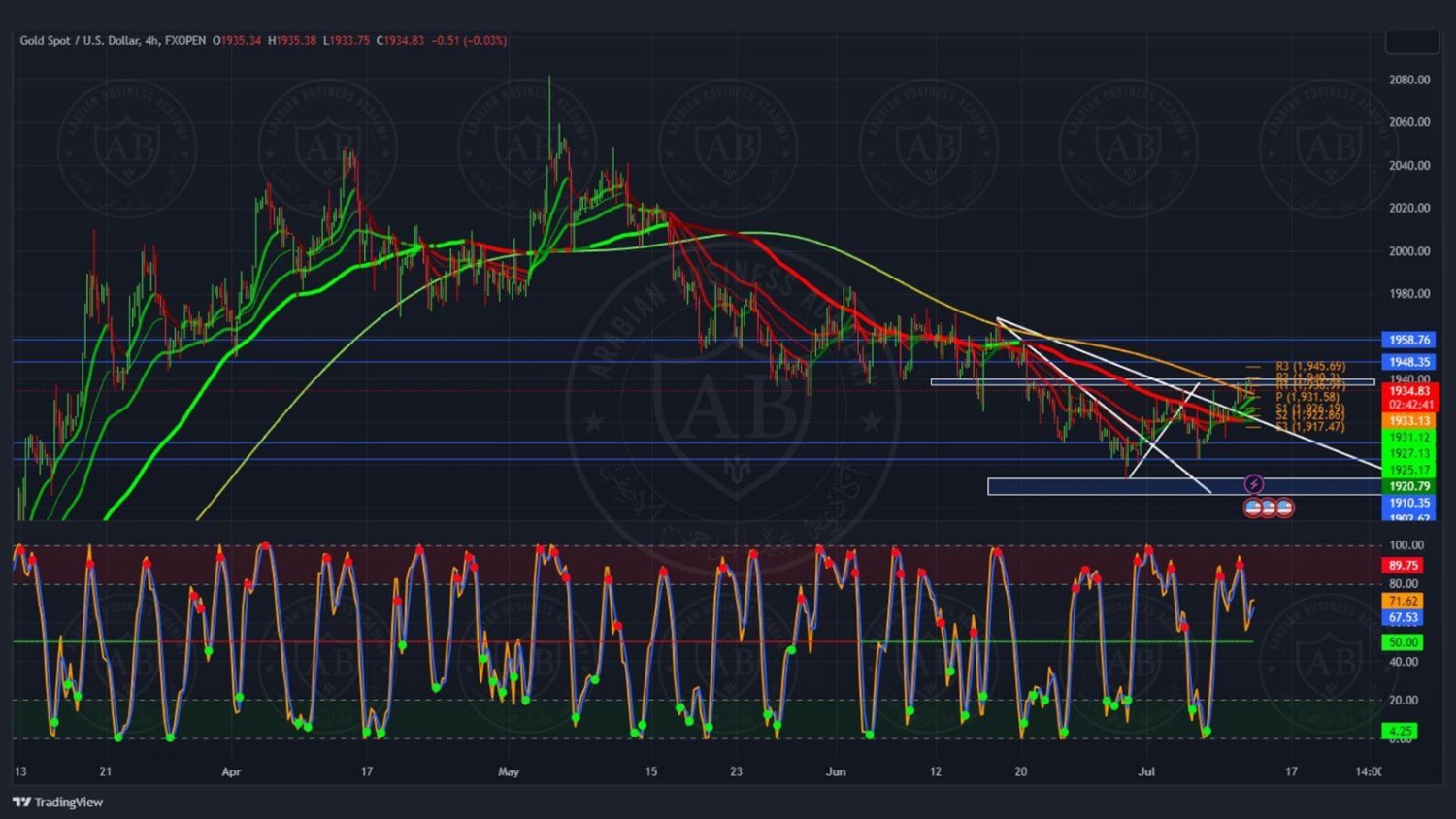Click the May date label on time axis

coord(509,772)
